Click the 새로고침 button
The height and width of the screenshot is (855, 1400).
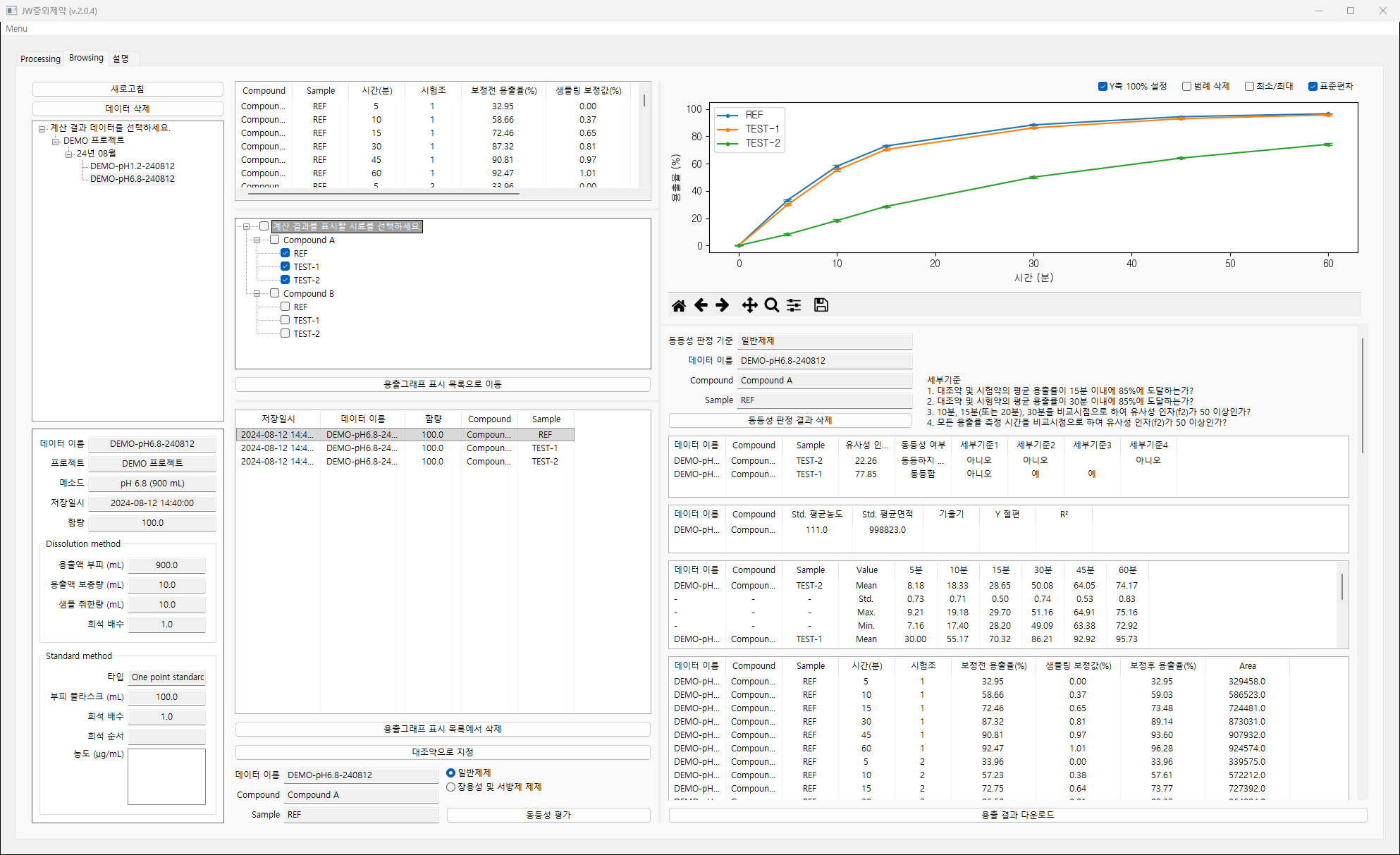click(128, 89)
